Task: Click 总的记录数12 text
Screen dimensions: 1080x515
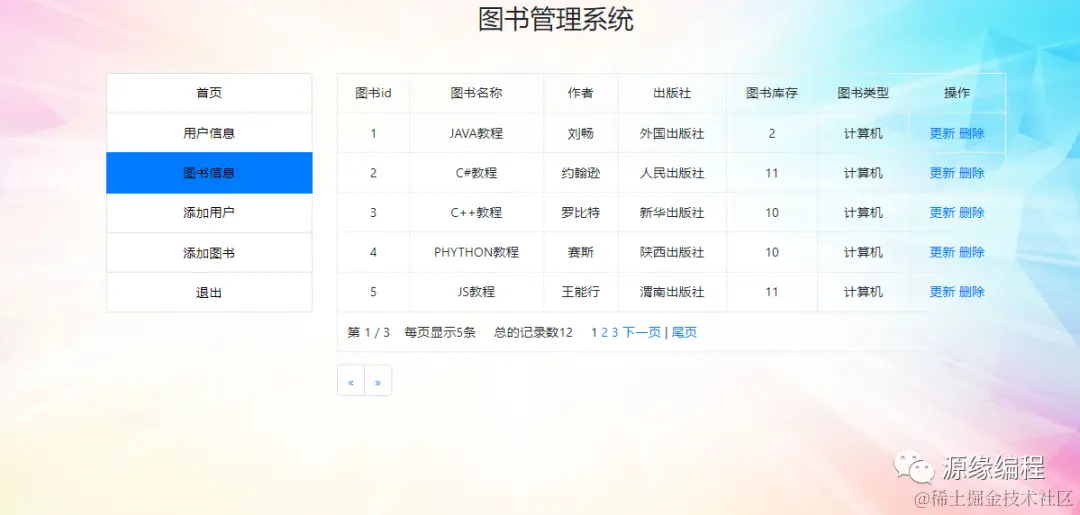Action: tap(533, 333)
